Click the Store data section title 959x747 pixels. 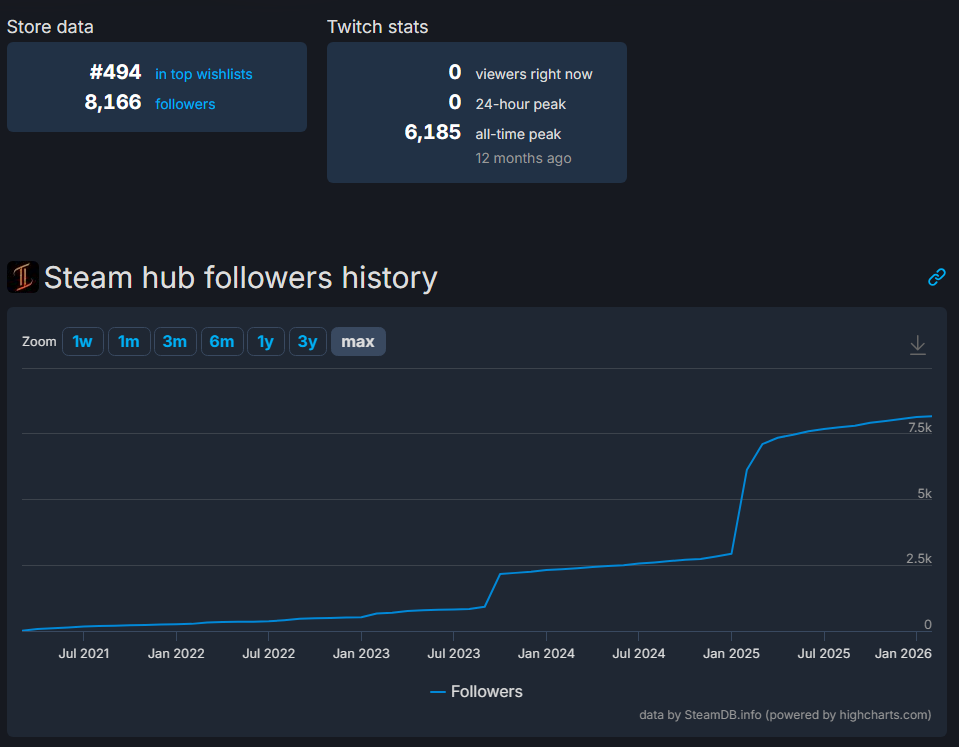click(x=50, y=27)
